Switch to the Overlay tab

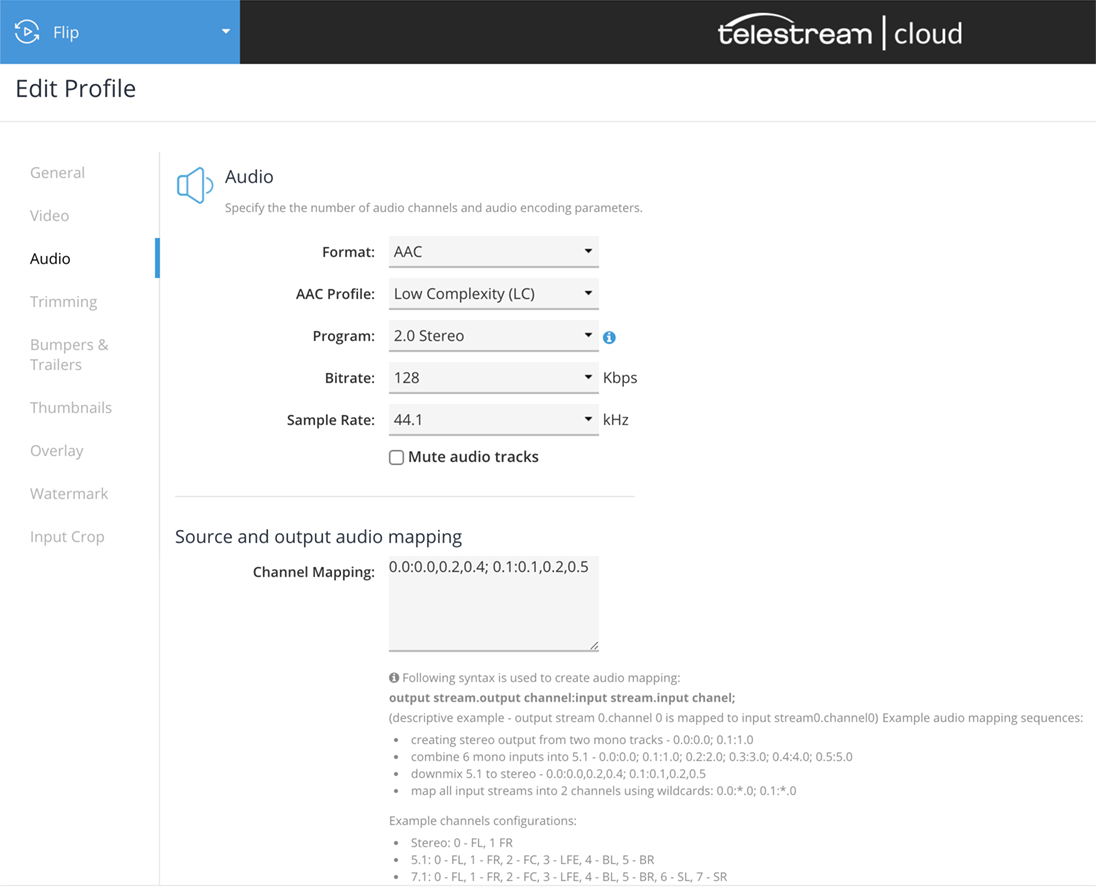(x=57, y=451)
